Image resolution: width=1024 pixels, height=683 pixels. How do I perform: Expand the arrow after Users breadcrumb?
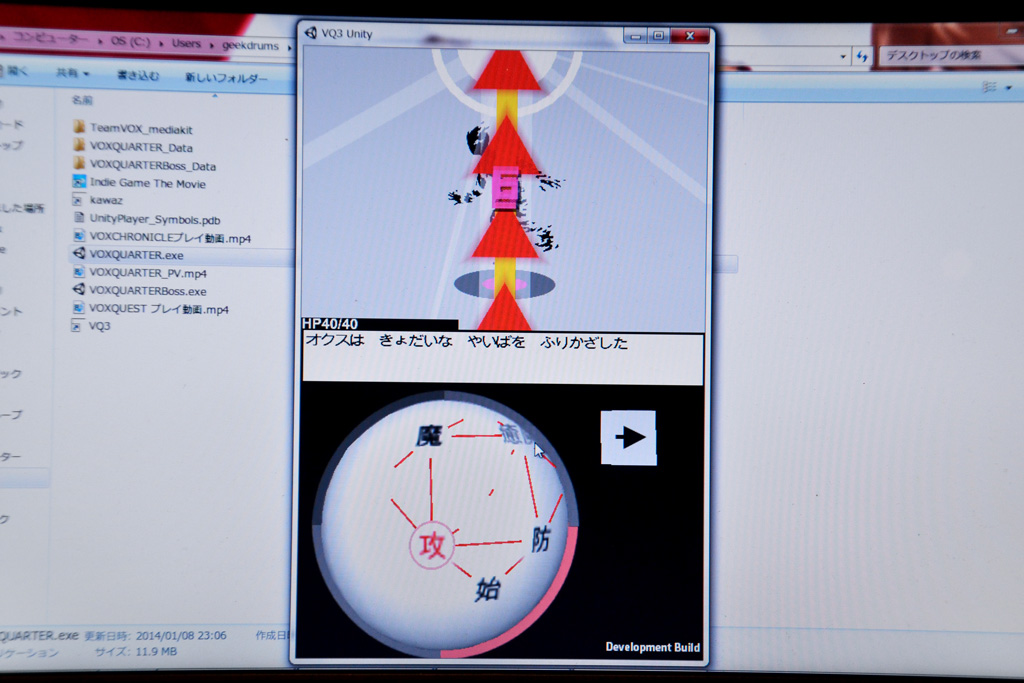click(x=212, y=45)
